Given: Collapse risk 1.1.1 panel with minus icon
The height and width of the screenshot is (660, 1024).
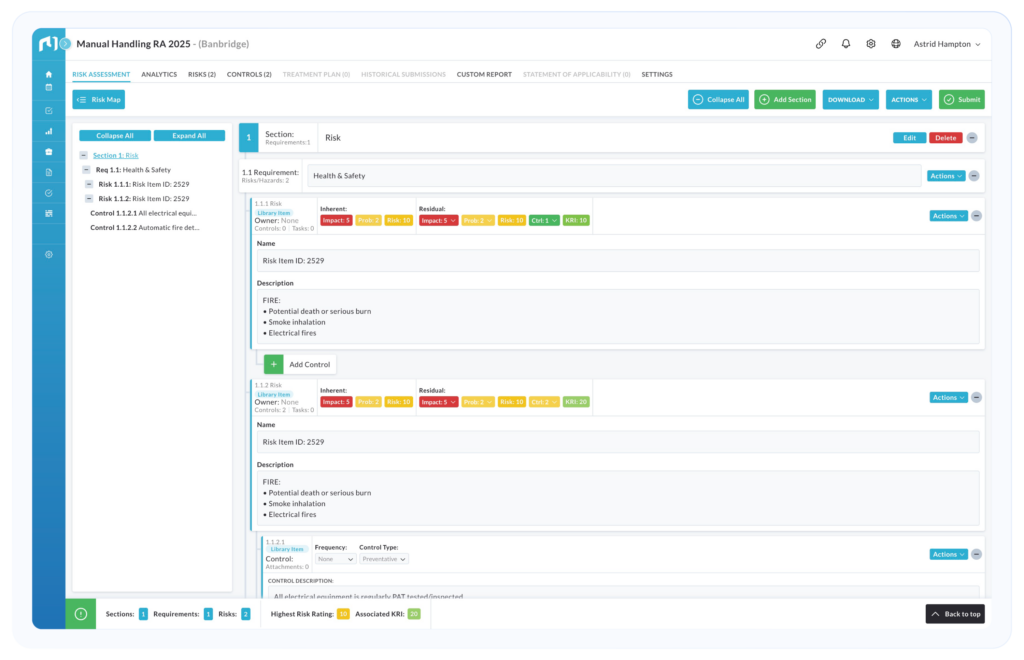Looking at the screenshot, I should (x=976, y=216).
